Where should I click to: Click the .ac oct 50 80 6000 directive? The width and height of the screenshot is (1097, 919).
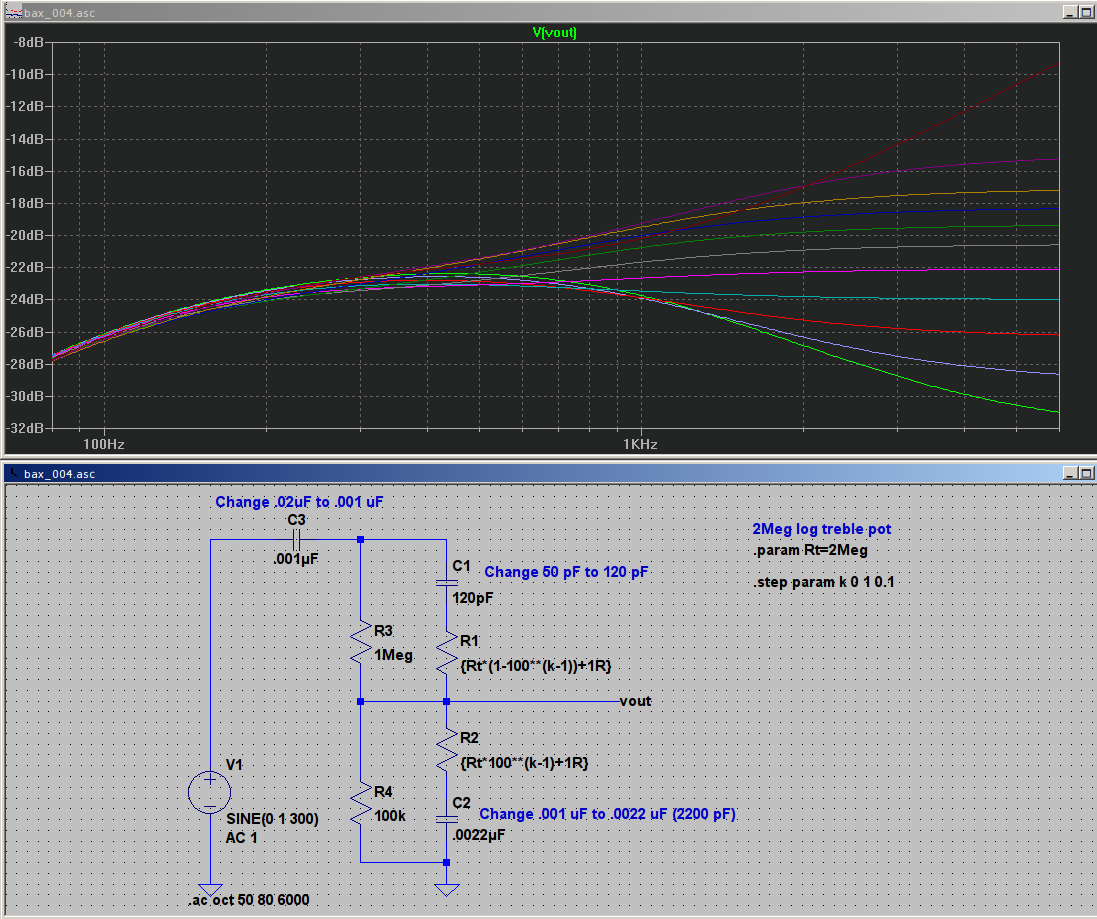(249, 900)
